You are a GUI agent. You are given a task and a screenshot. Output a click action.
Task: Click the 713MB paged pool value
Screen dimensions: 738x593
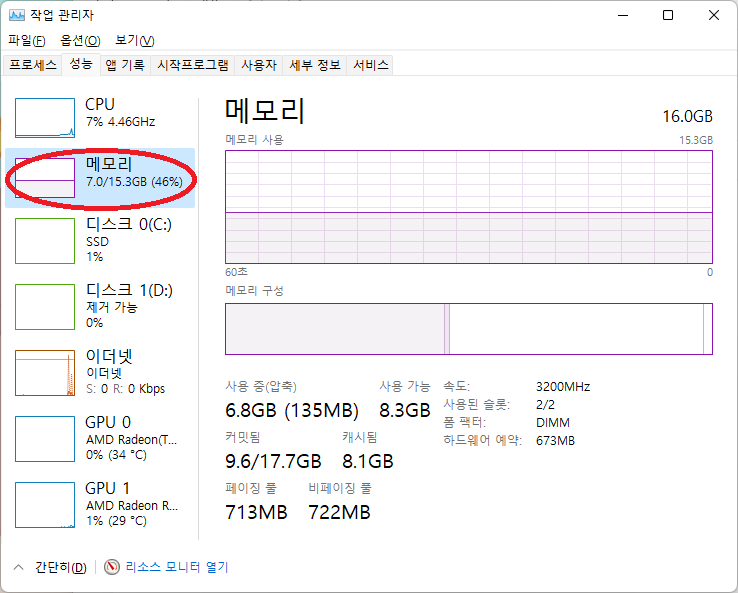(x=256, y=512)
